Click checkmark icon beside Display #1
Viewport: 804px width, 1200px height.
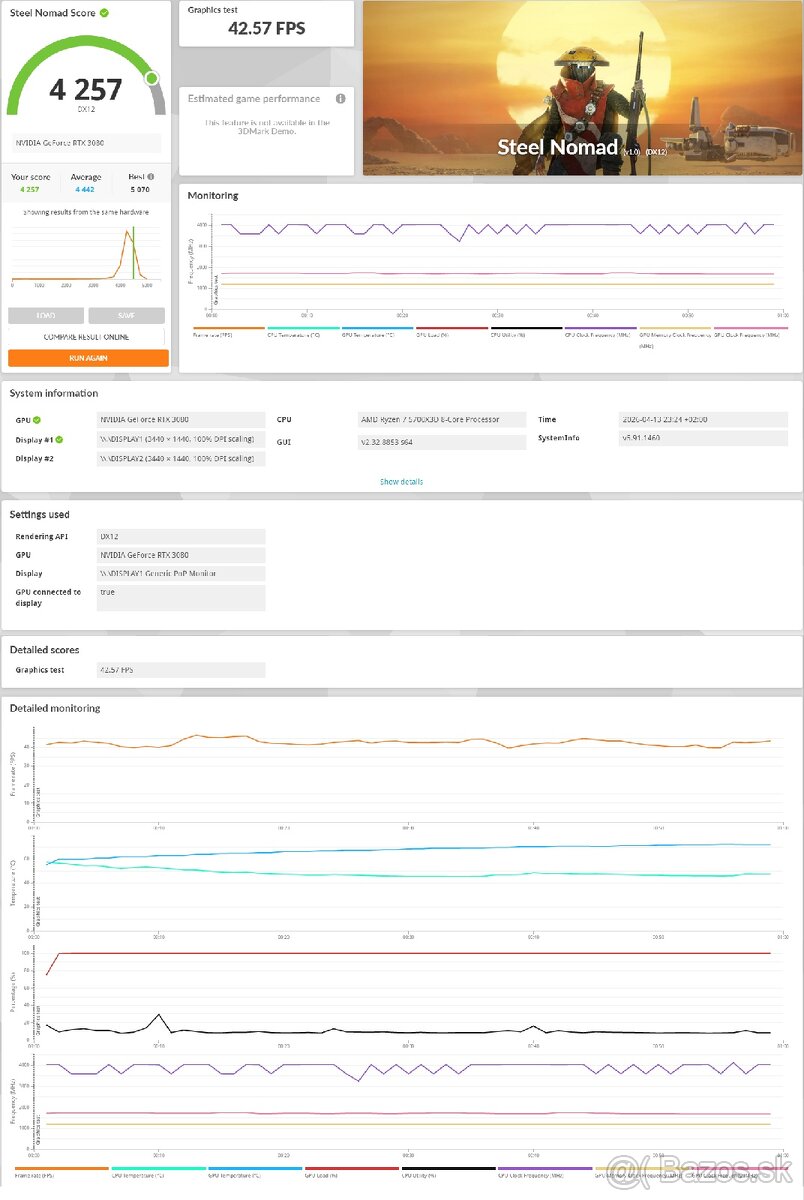(57, 438)
